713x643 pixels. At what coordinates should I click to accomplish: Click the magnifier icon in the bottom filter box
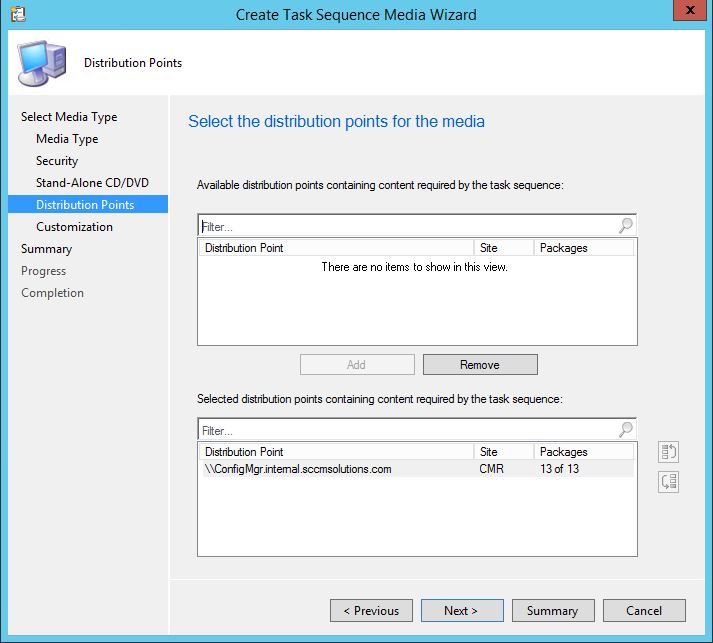point(626,430)
